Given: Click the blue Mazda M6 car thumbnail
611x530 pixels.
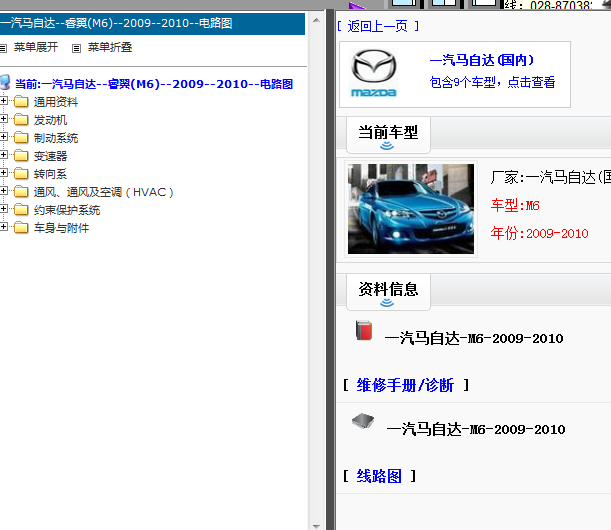Looking at the screenshot, I should (411, 209).
